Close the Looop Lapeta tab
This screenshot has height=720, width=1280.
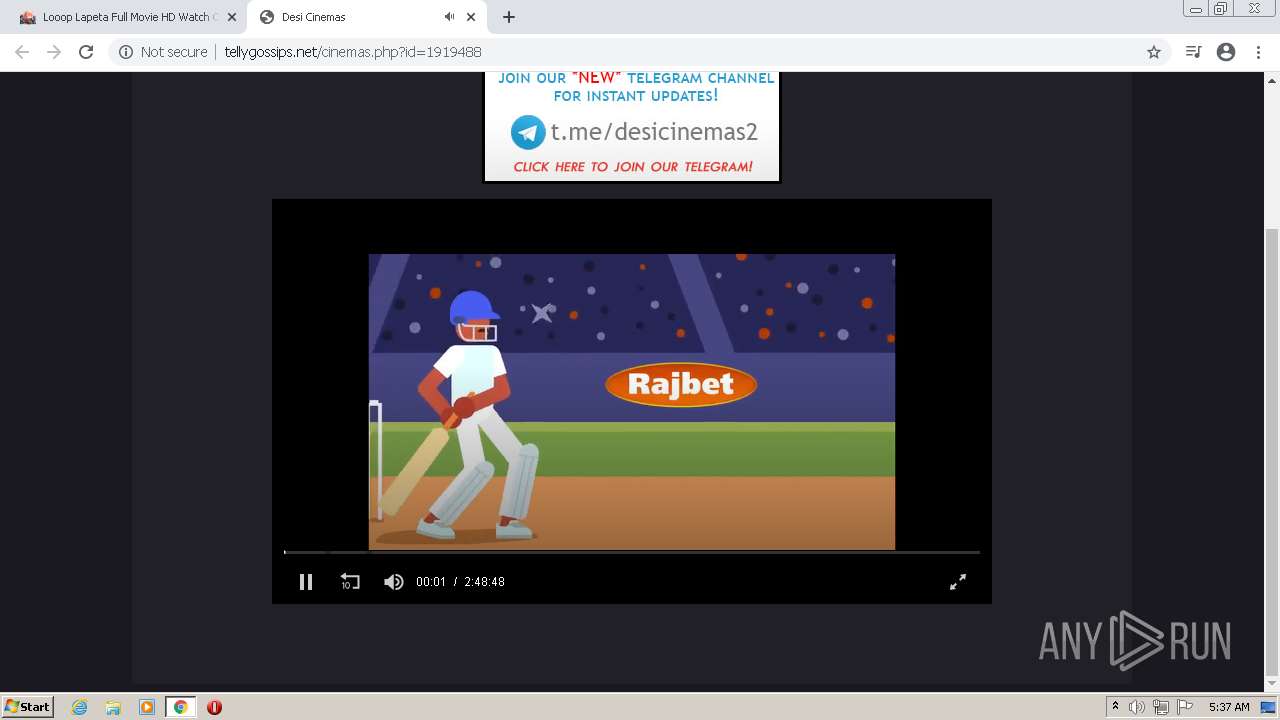click(232, 17)
